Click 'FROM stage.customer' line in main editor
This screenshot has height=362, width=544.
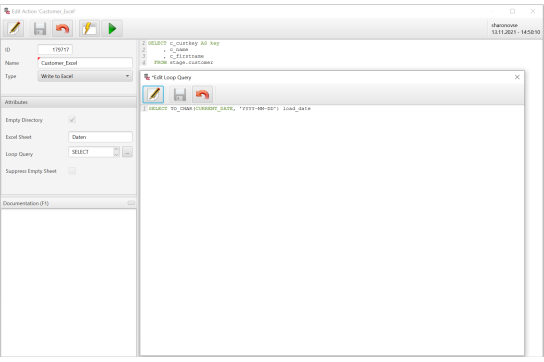[183, 62]
